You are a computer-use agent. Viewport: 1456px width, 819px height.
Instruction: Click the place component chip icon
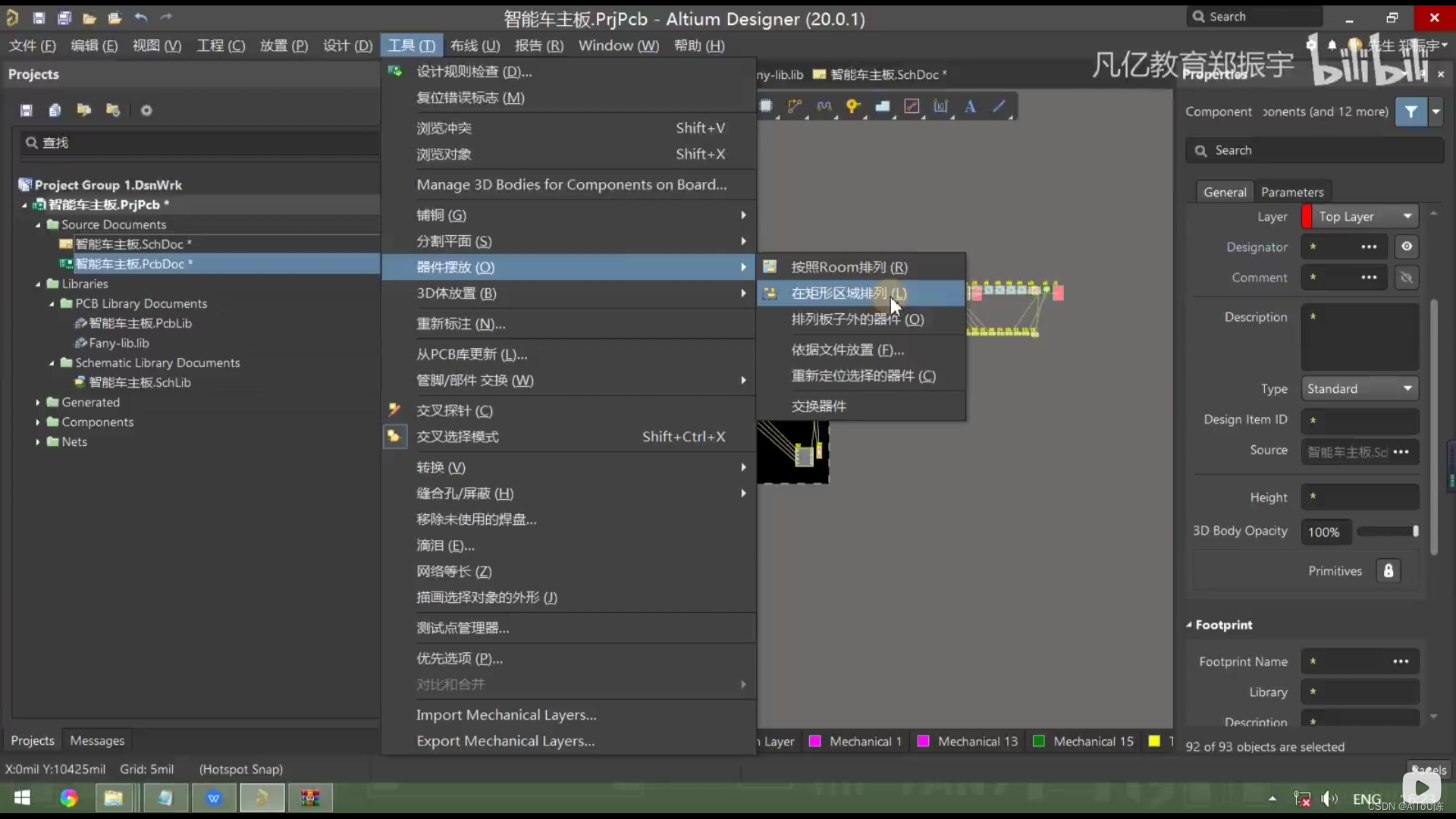point(766,107)
